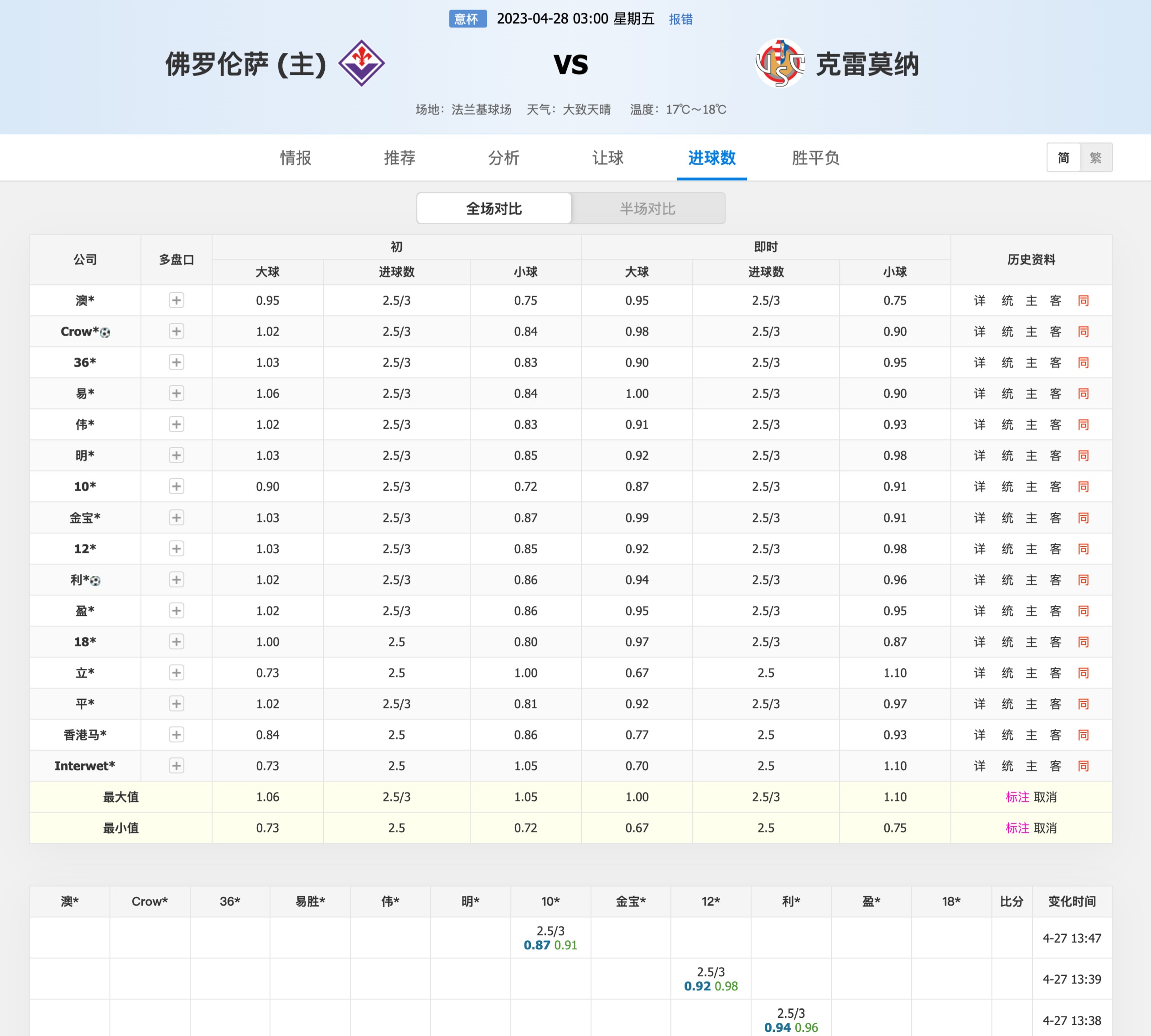Select 半场对比 half-time comparison
This screenshot has height=1036, width=1151.
click(x=648, y=208)
